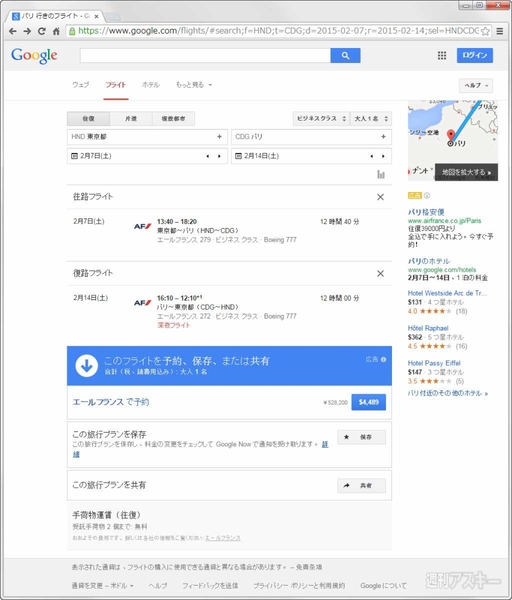Open the footer privacy policy and terms link
This screenshot has width=512, height=600.
tap(299, 585)
